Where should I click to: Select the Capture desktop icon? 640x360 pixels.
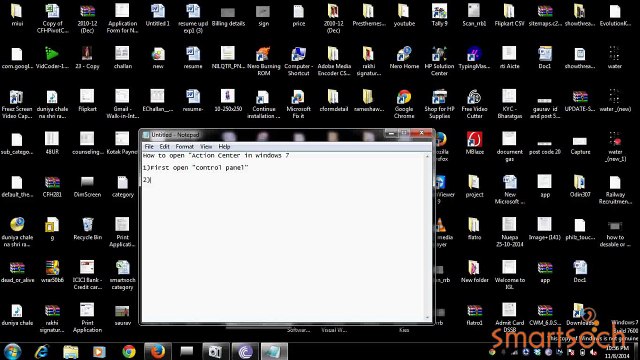click(580, 144)
